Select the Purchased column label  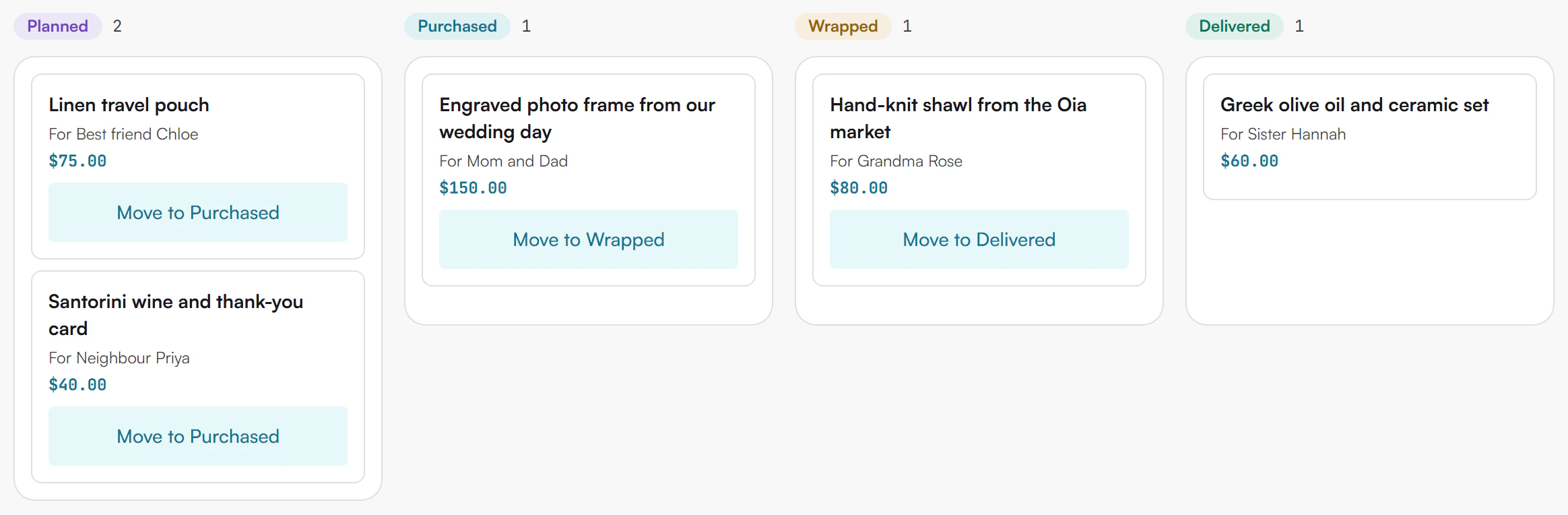tap(457, 26)
